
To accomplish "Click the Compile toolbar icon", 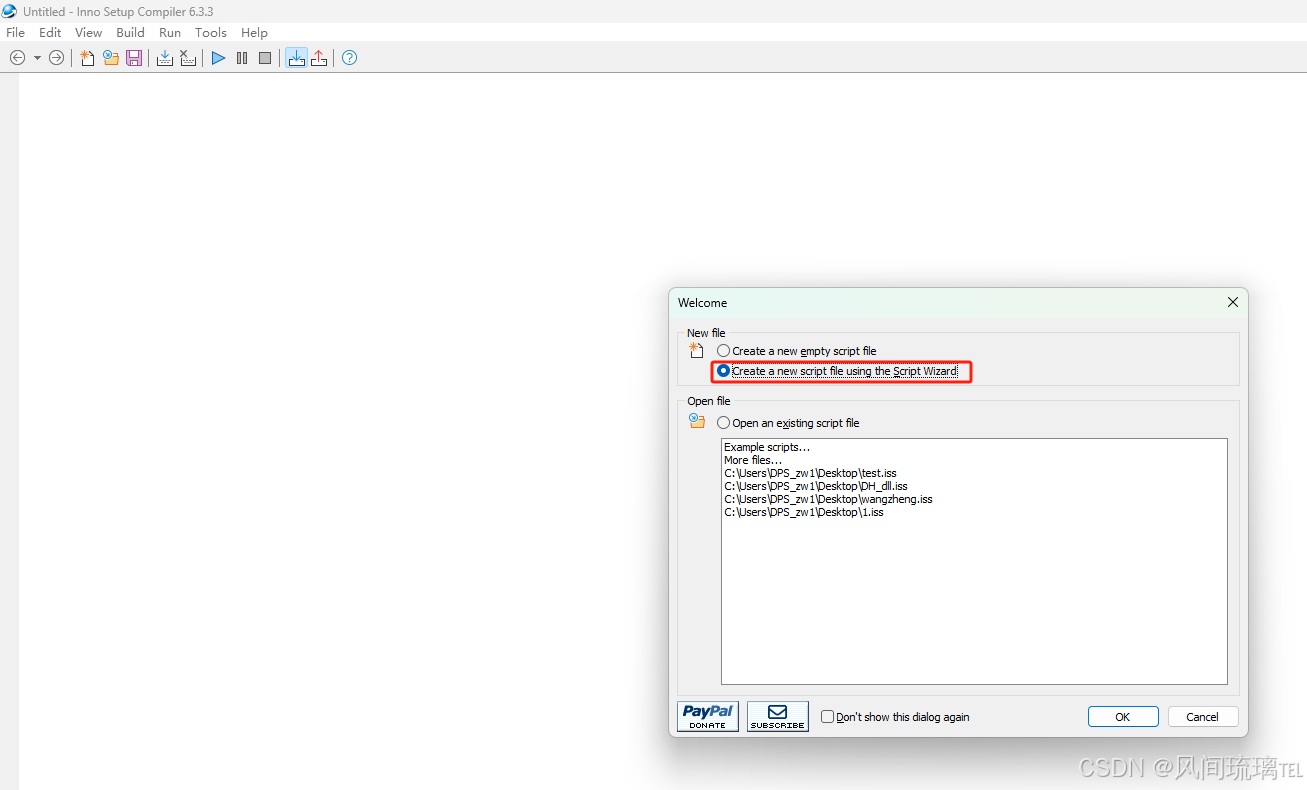I will pyautogui.click(x=165, y=58).
